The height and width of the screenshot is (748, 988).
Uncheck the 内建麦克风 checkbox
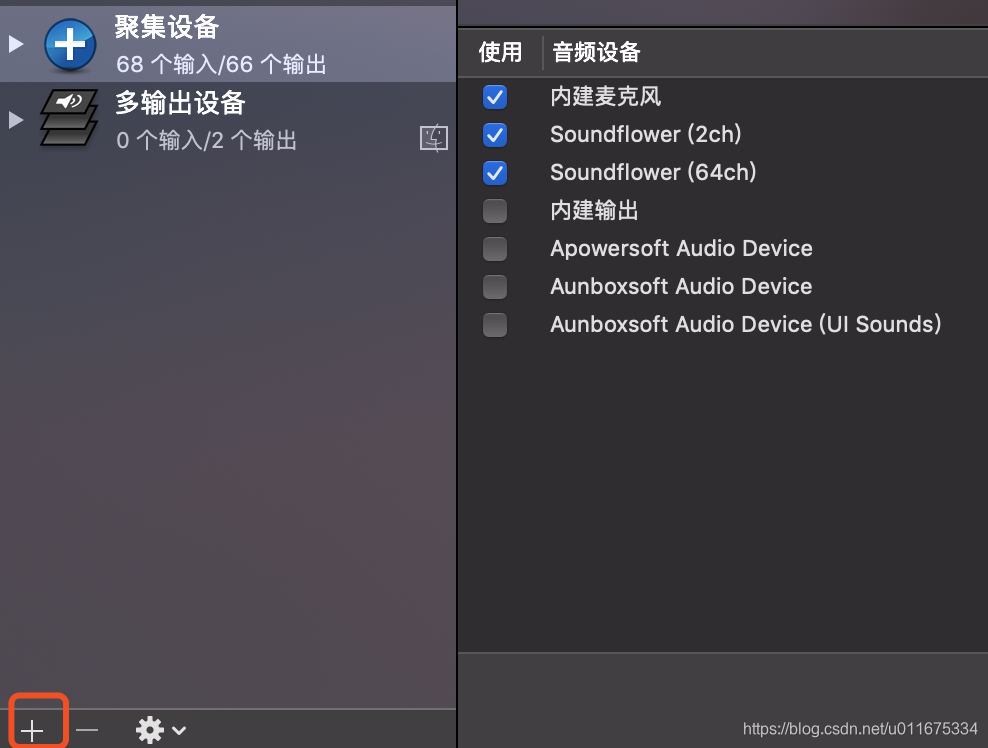coord(495,97)
